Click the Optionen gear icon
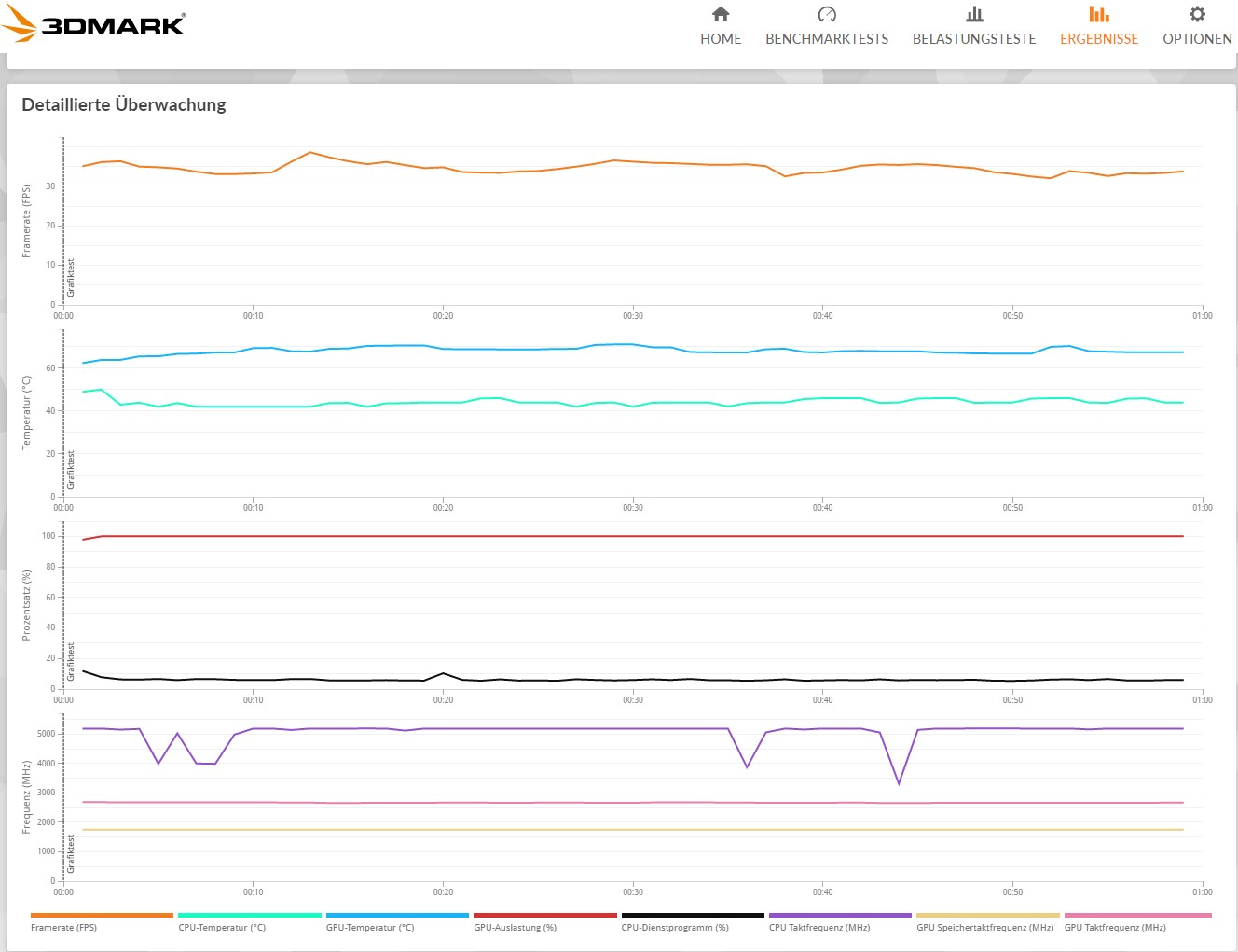The height and width of the screenshot is (952, 1238). click(x=1197, y=14)
